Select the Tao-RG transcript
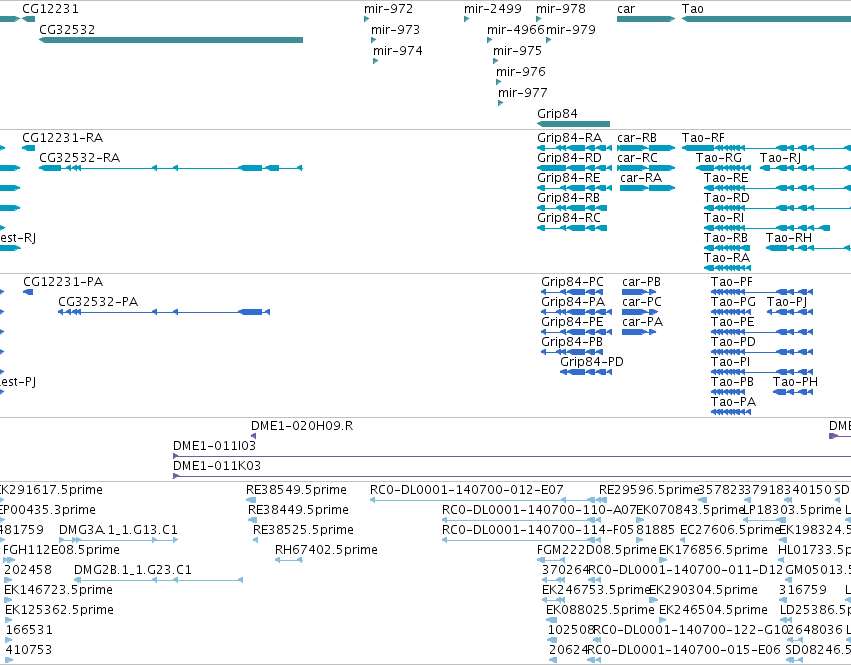851x665 pixels. 723,168
